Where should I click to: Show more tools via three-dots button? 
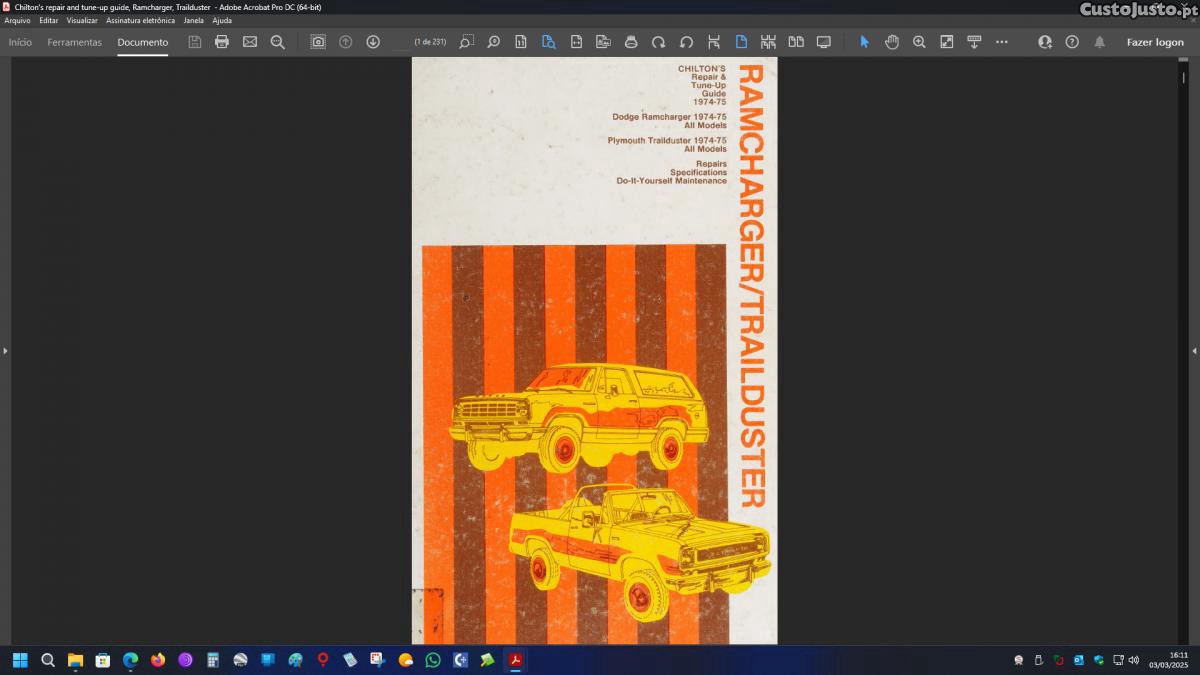(x=1002, y=42)
